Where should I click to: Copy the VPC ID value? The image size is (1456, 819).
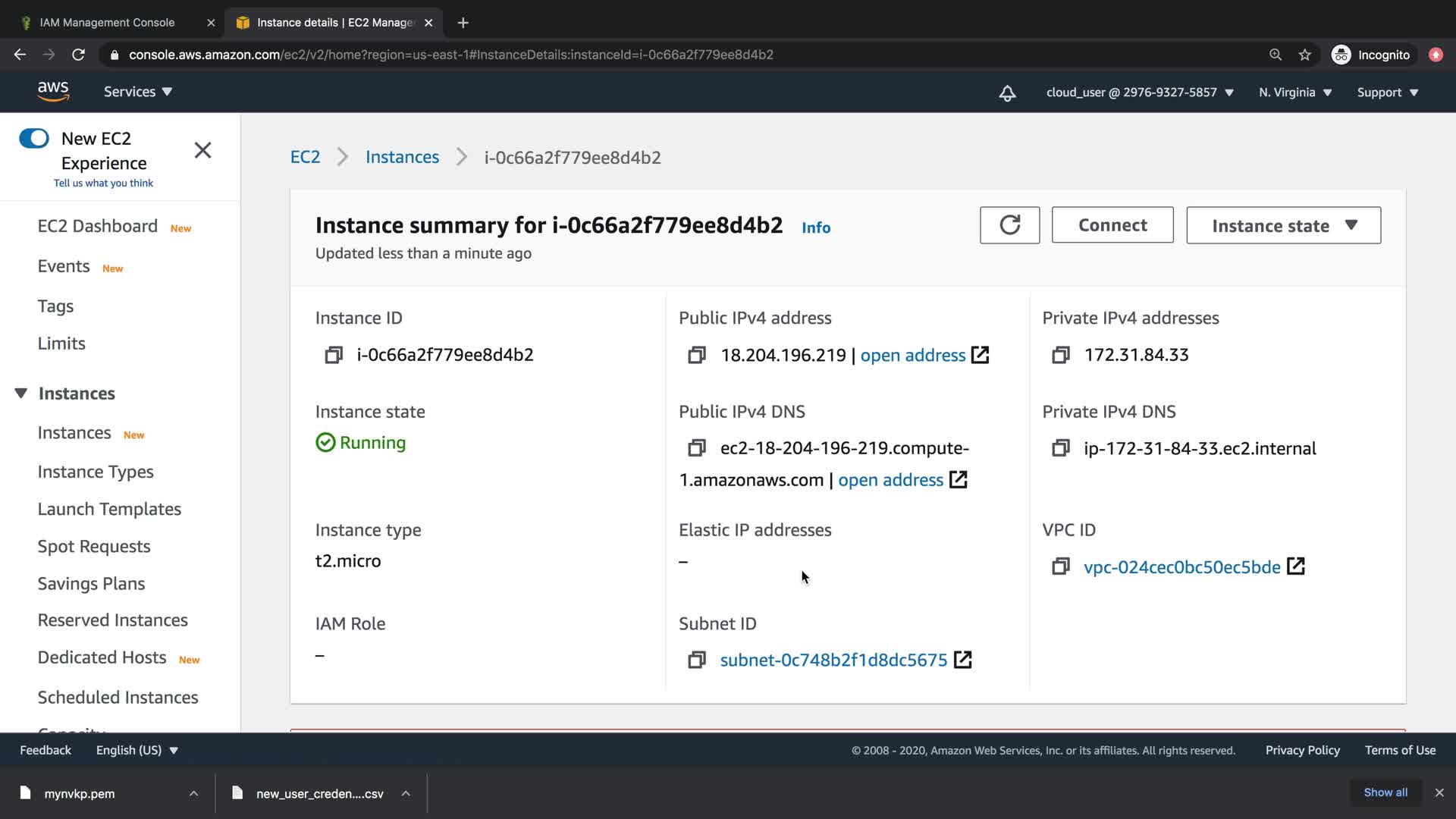[1060, 566]
